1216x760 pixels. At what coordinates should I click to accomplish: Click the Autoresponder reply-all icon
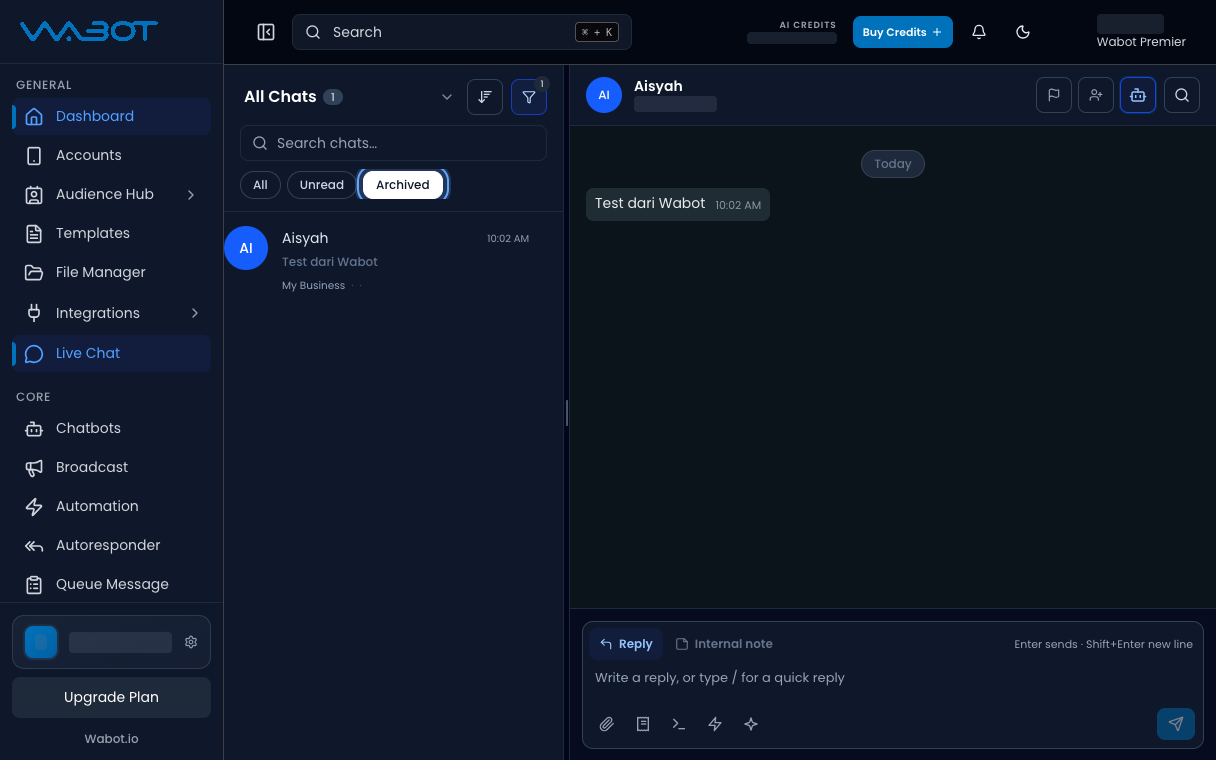[x=34, y=545]
